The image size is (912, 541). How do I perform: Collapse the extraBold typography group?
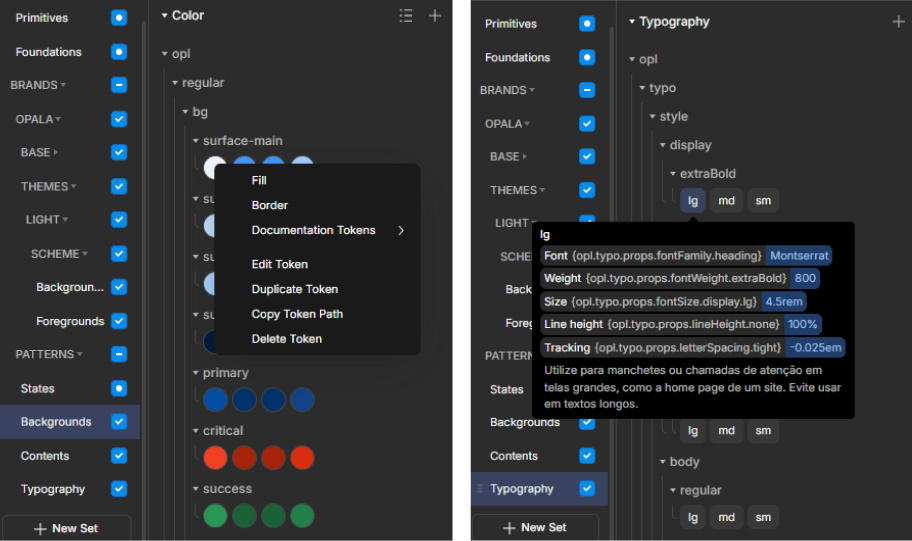click(x=673, y=174)
